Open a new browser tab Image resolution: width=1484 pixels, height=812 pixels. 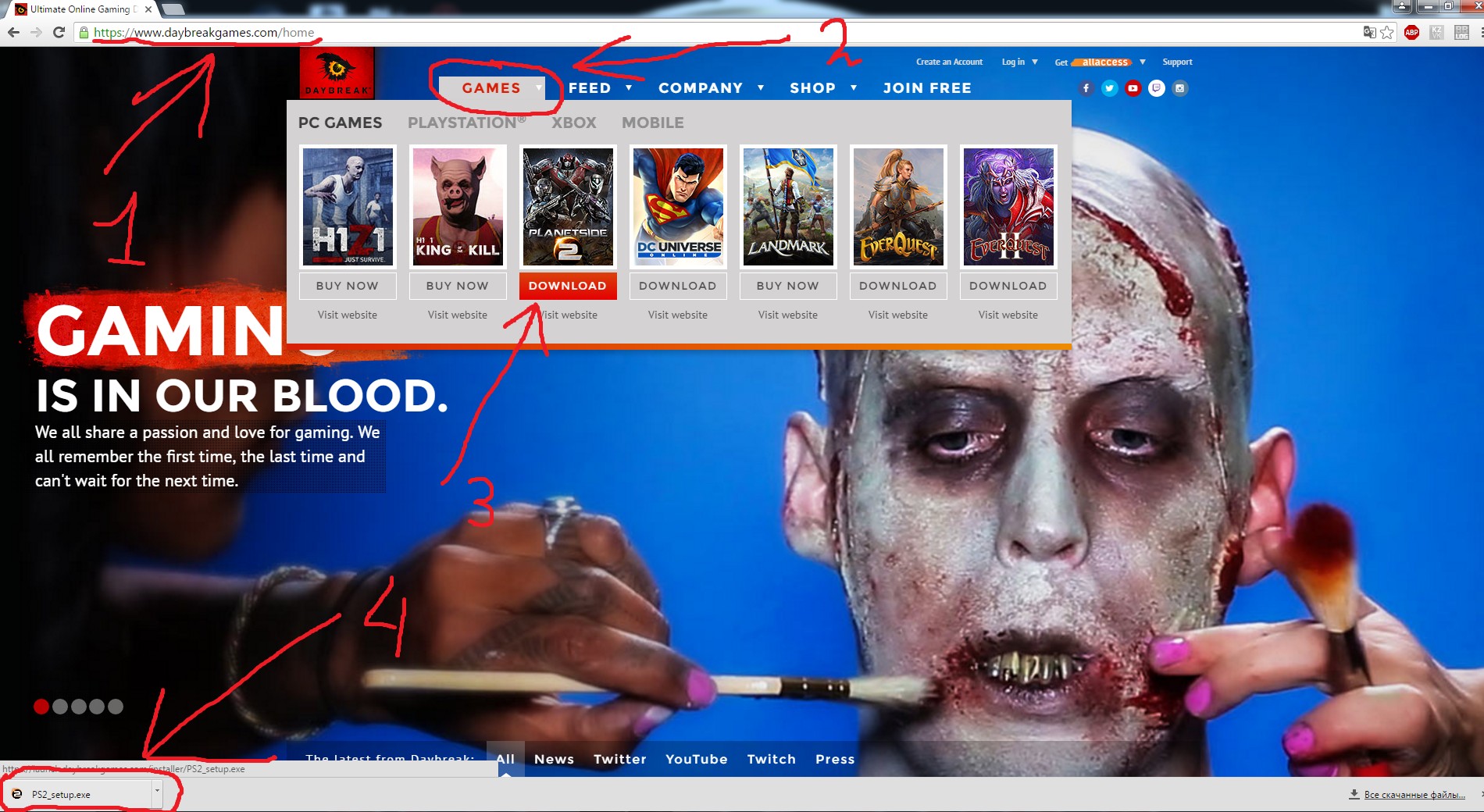click(173, 9)
